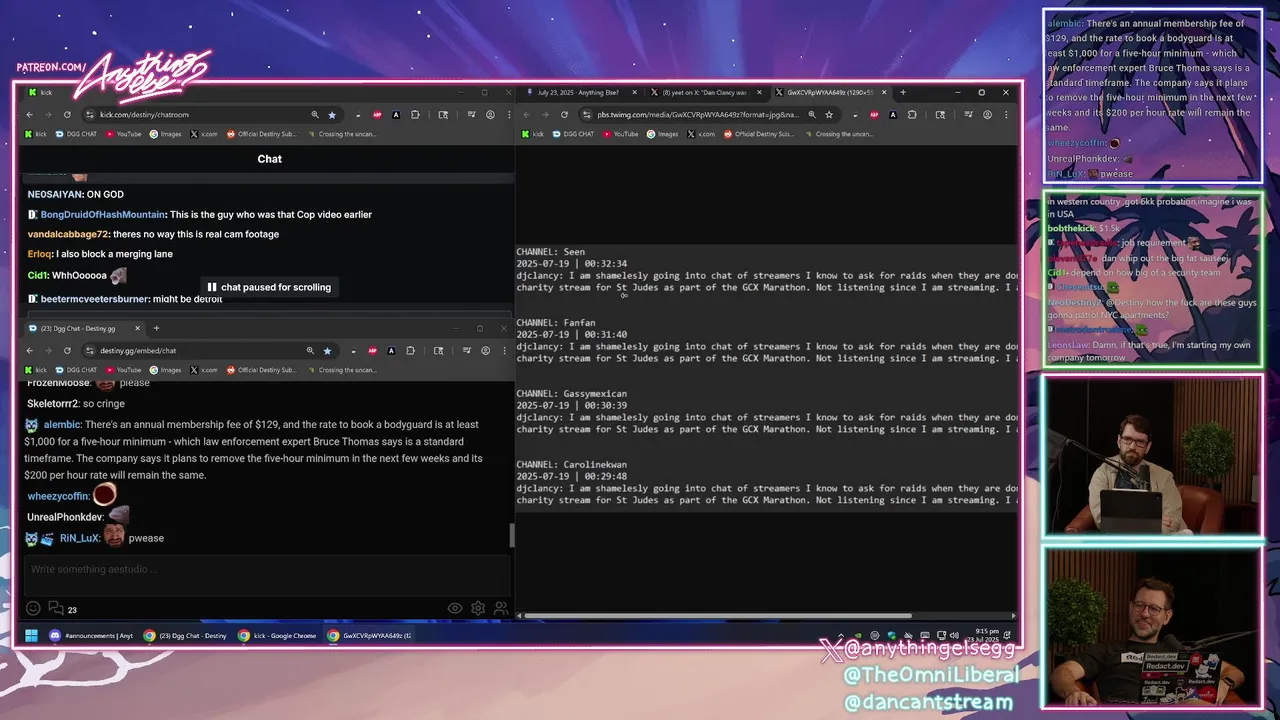
Task: Open Windows Start menu
Action: pos(31,635)
